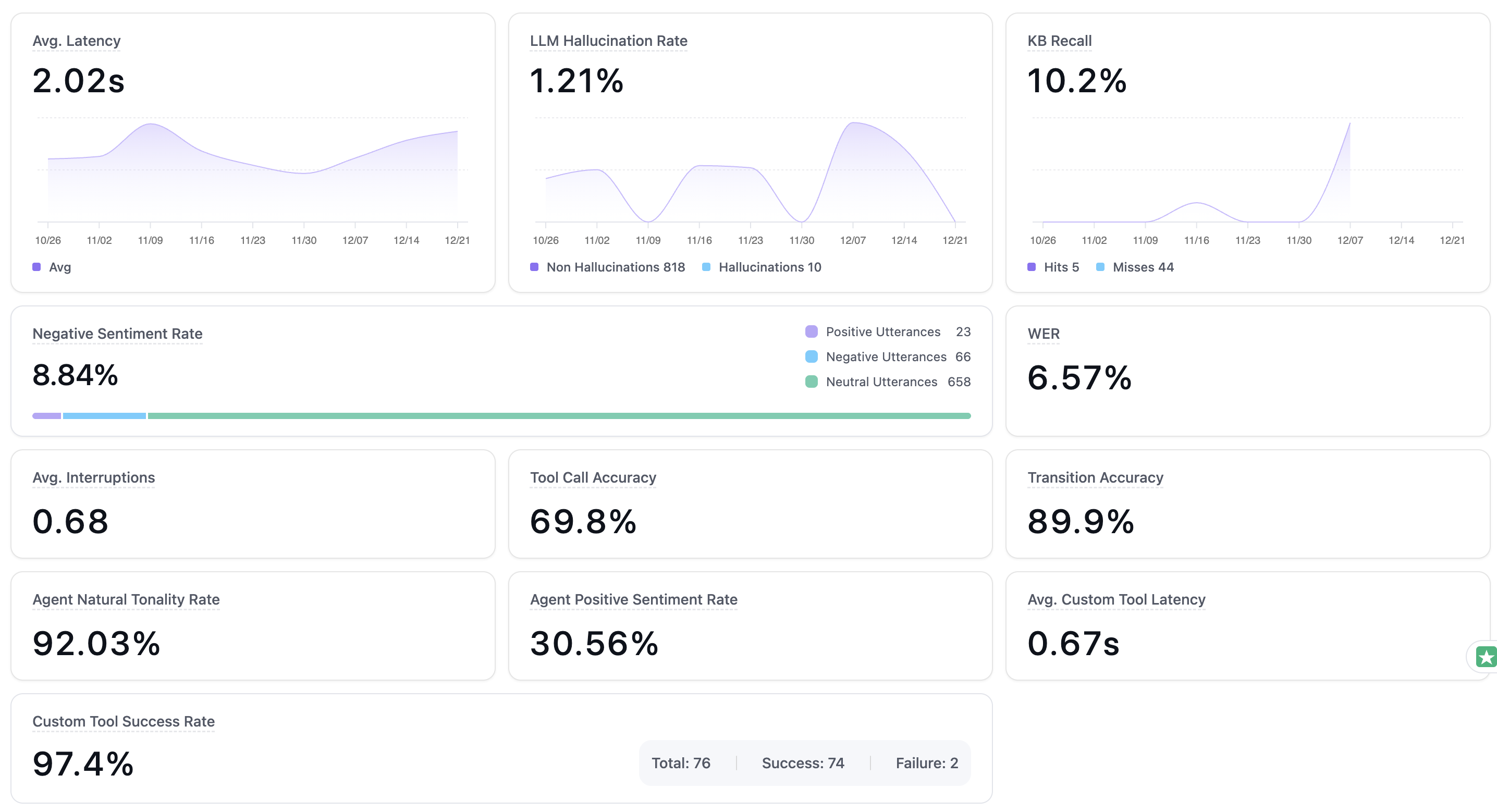Image resolution: width=1497 pixels, height=812 pixels.
Task: Click the Agent Natural Tonality Rate label
Action: 126,599
